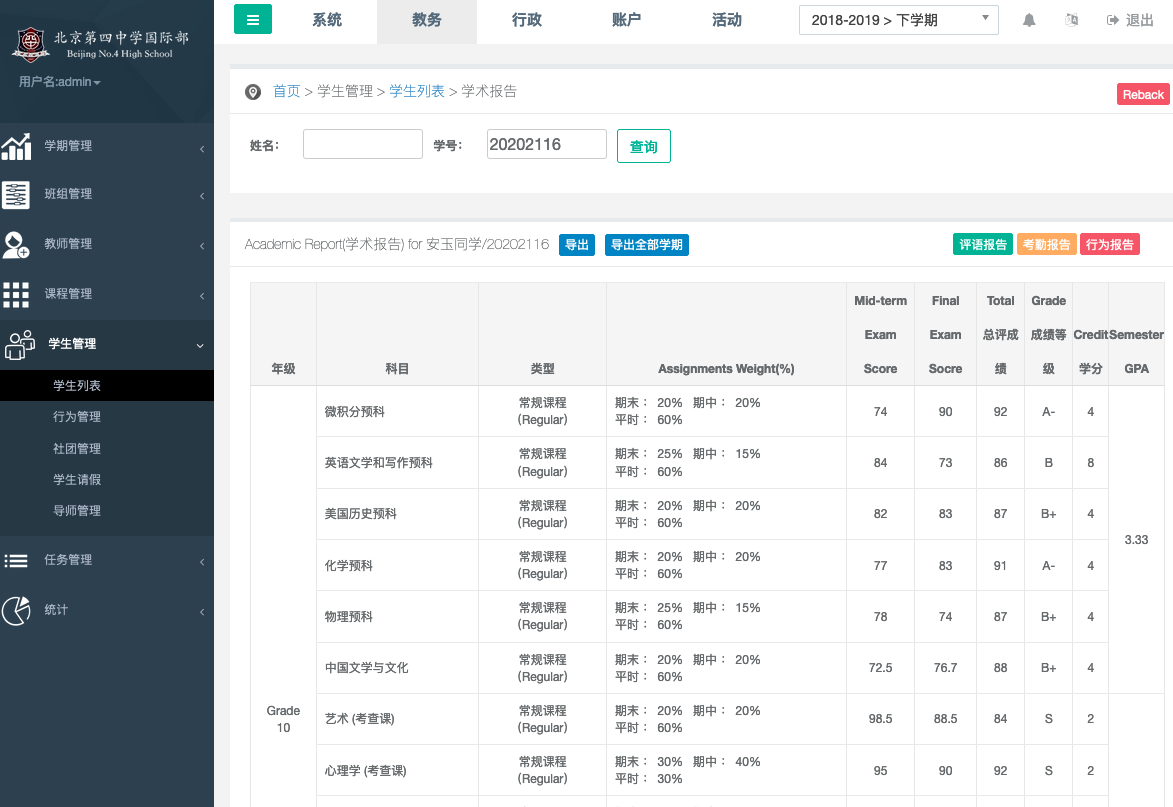Click the logout arrow icon
This screenshot has width=1173, height=807.
click(x=1113, y=20)
